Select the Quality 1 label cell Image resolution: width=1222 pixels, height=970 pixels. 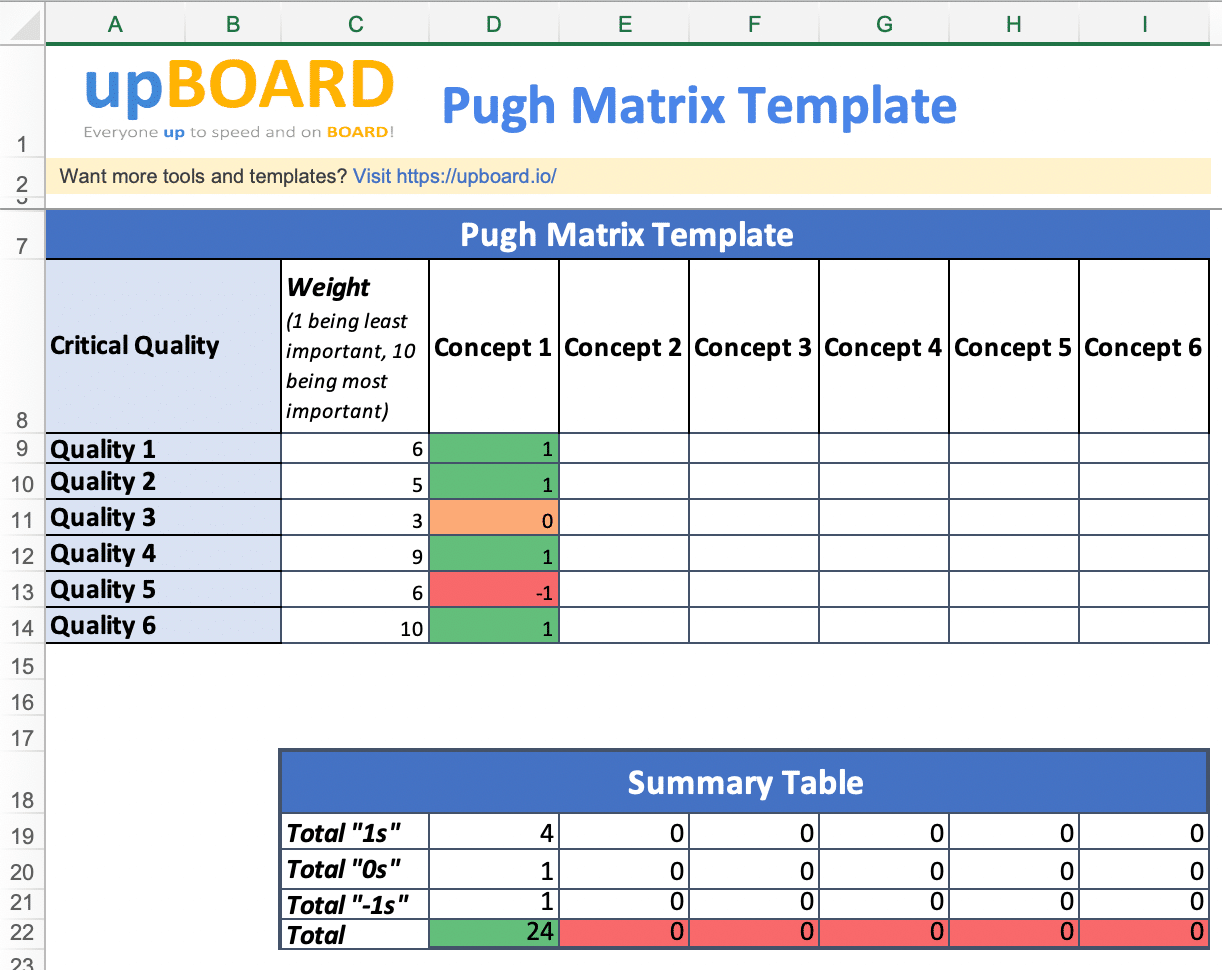[x=164, y=448]
